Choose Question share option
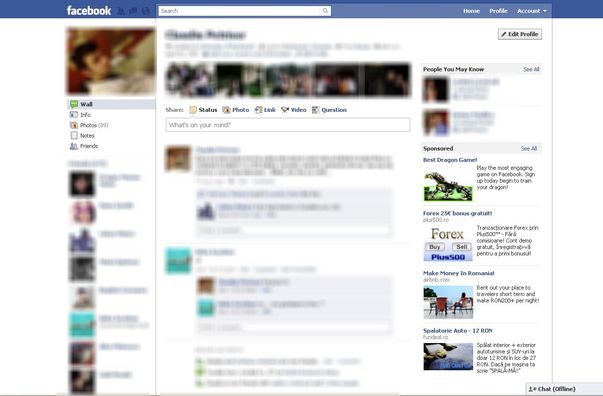The width and height of the screenshot is (603, 396). pos(334,110)
